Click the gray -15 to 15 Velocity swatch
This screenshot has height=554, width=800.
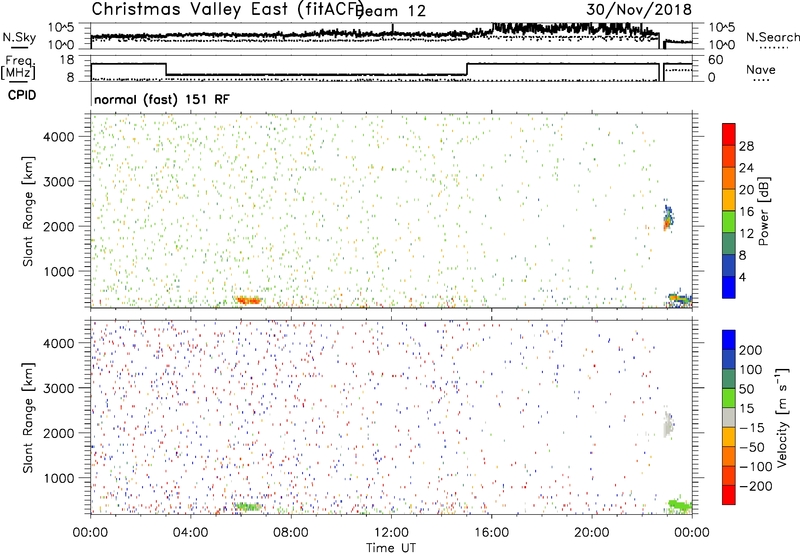click(729, 417)
